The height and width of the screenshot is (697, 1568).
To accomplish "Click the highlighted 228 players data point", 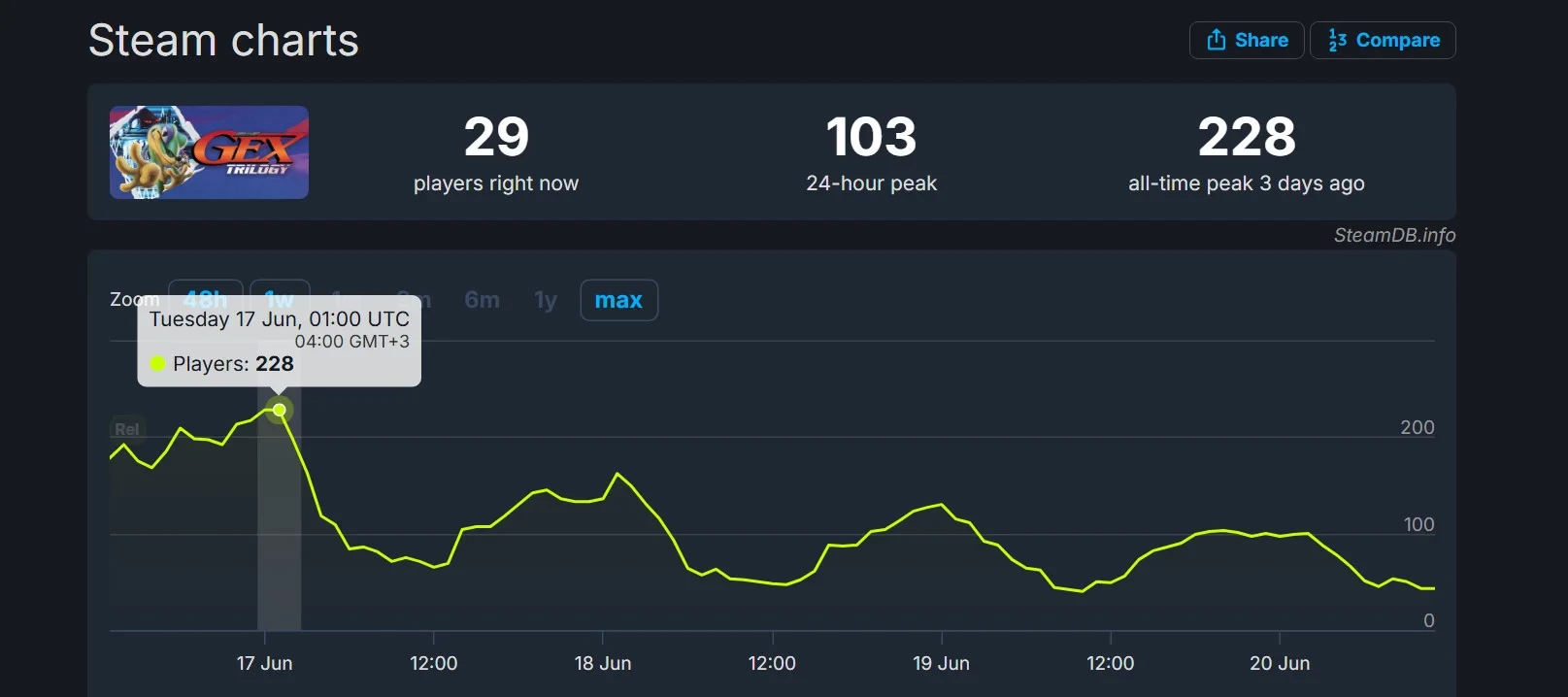I will pos(280,410).
